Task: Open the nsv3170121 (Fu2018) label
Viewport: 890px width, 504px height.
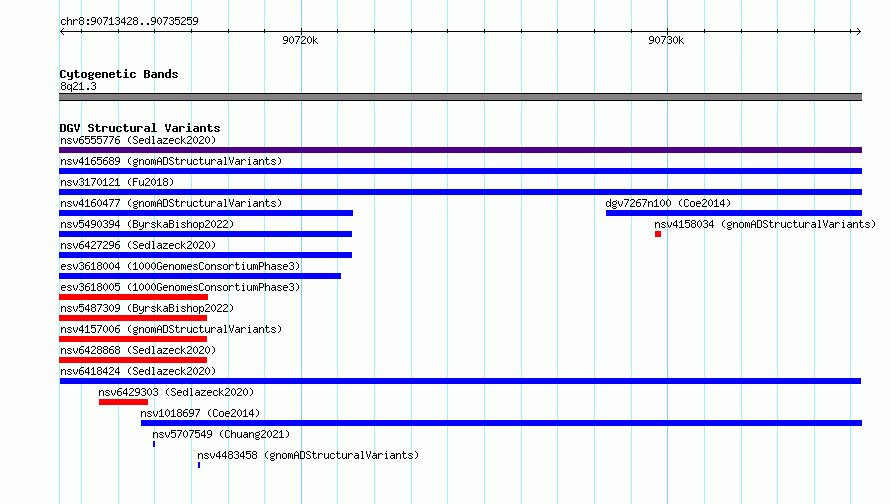Action: pos(117,182)
